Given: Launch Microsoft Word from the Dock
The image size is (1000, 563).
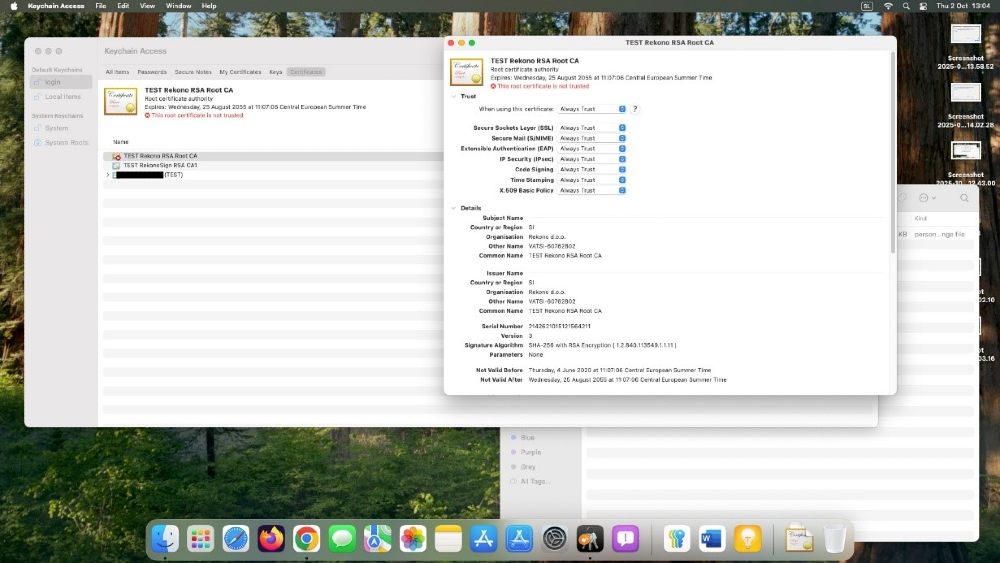Looking at the screenshot, I should coord(712,539).
